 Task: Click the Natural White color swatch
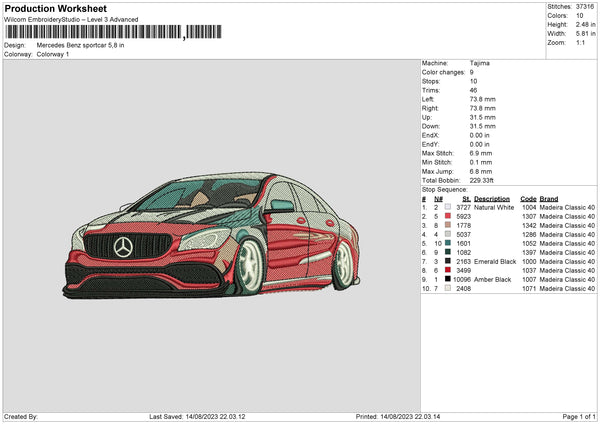coord(448,207)
